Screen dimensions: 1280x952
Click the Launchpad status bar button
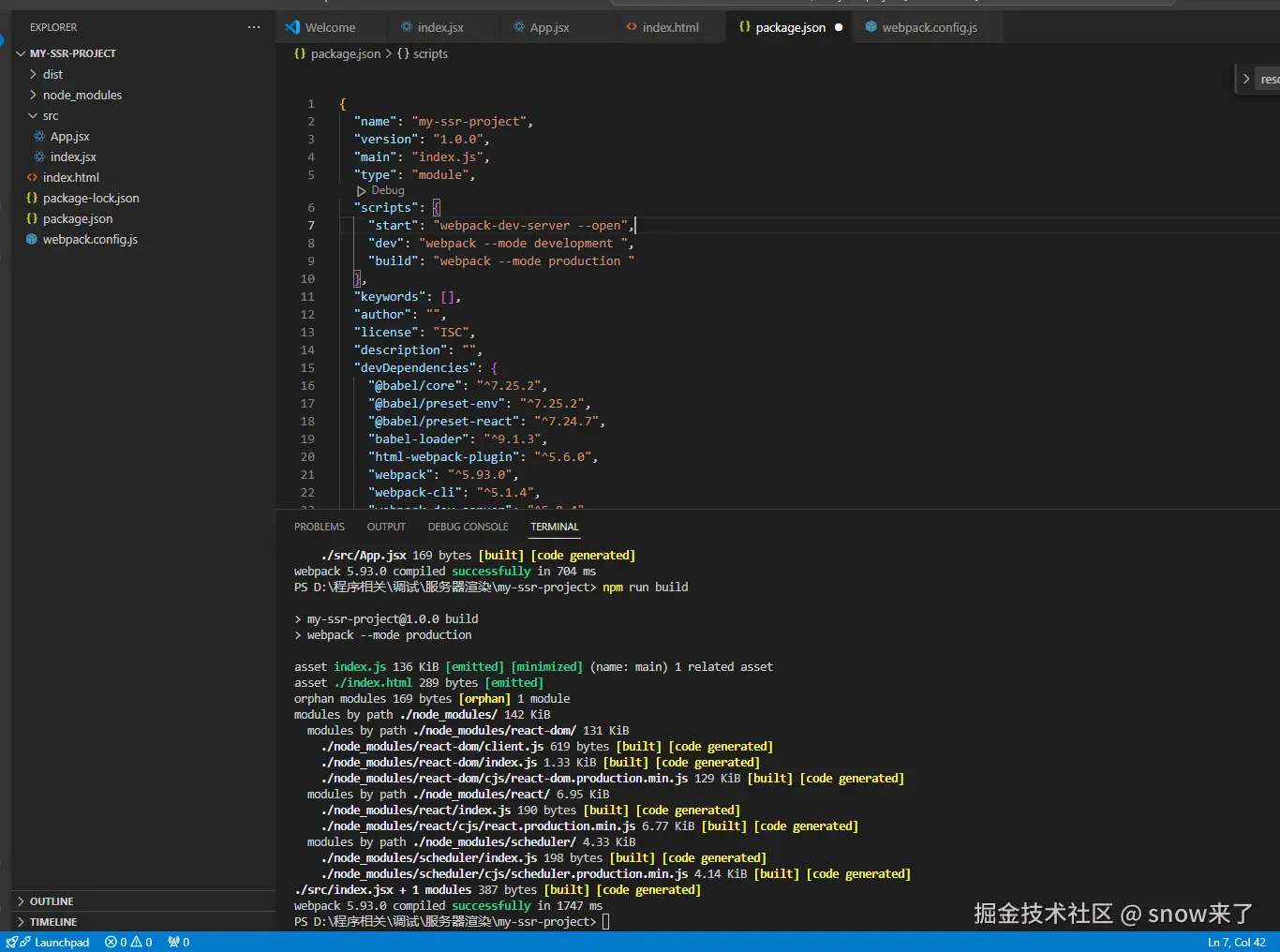click(x=62, y=942)
